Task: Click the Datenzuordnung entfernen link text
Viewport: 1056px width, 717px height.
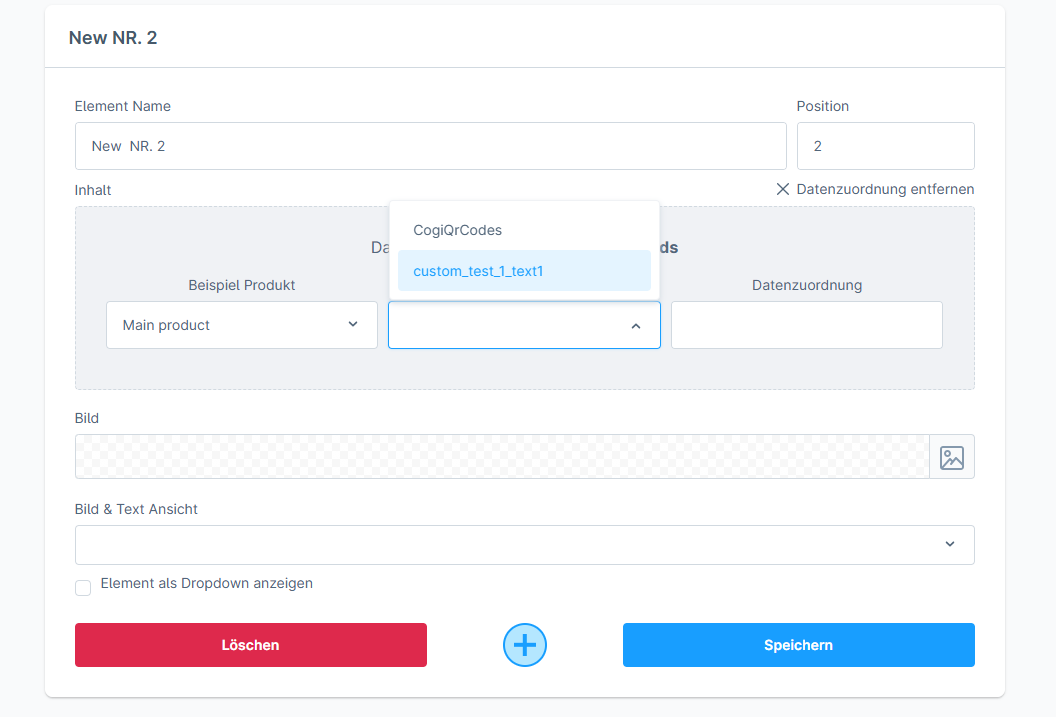Action: 884,189
